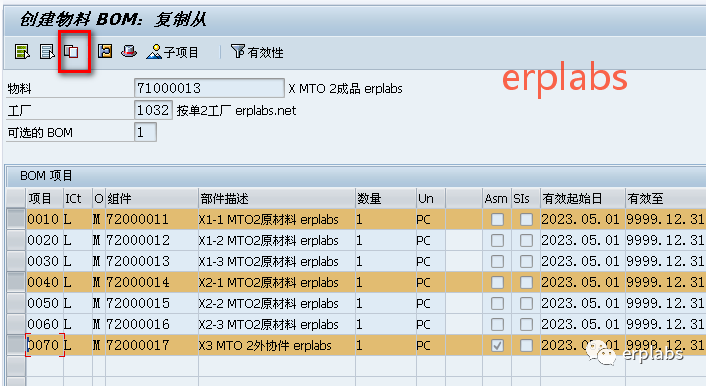Viewport: 706px width, 386px height.
Task: Click the first item list toolbar icon
Action: [22, 51]
